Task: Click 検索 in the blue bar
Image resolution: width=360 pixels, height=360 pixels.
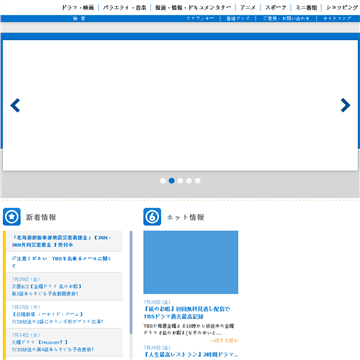Action: point(79,19)
